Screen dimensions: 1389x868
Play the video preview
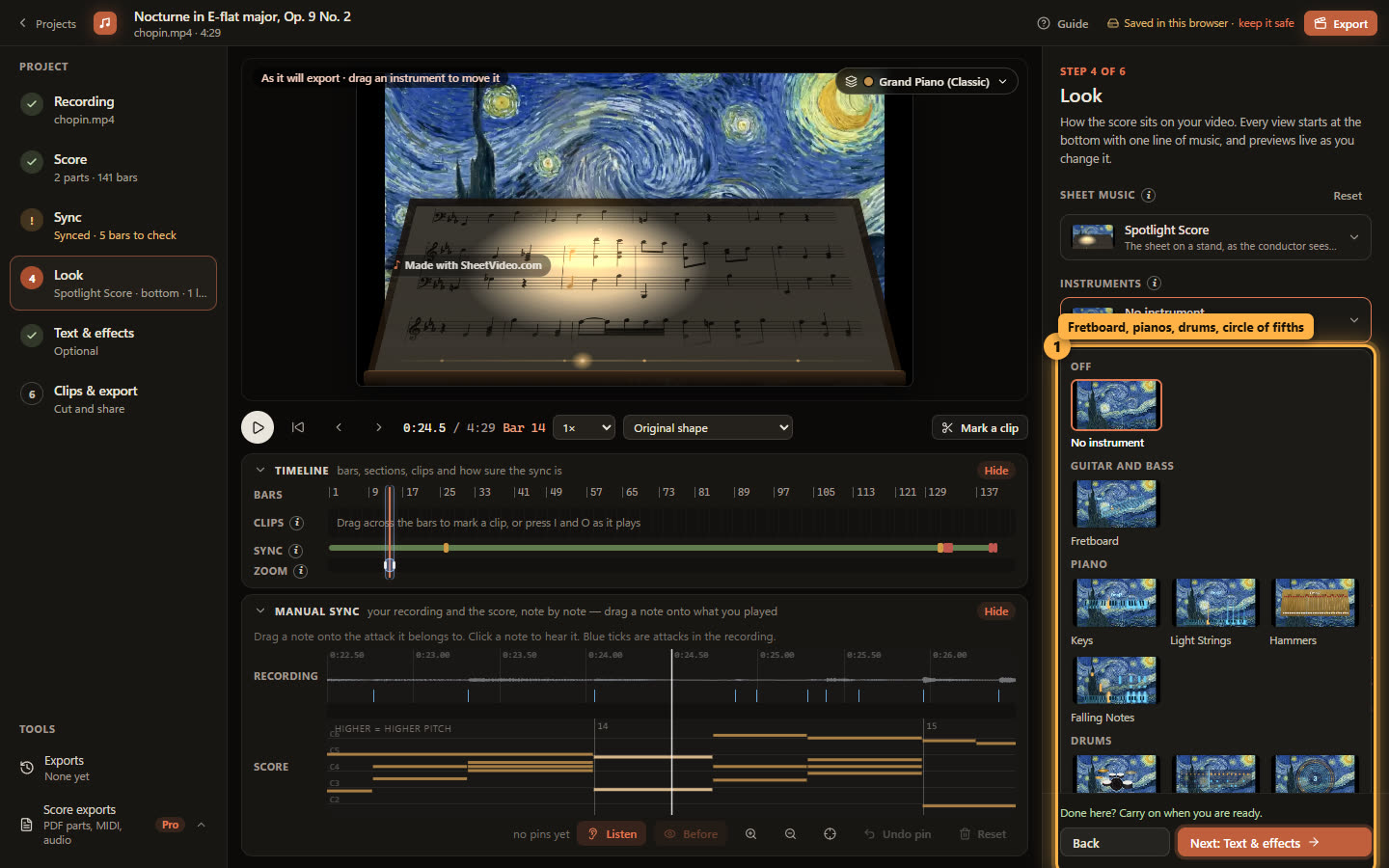(x=258, y=427)
